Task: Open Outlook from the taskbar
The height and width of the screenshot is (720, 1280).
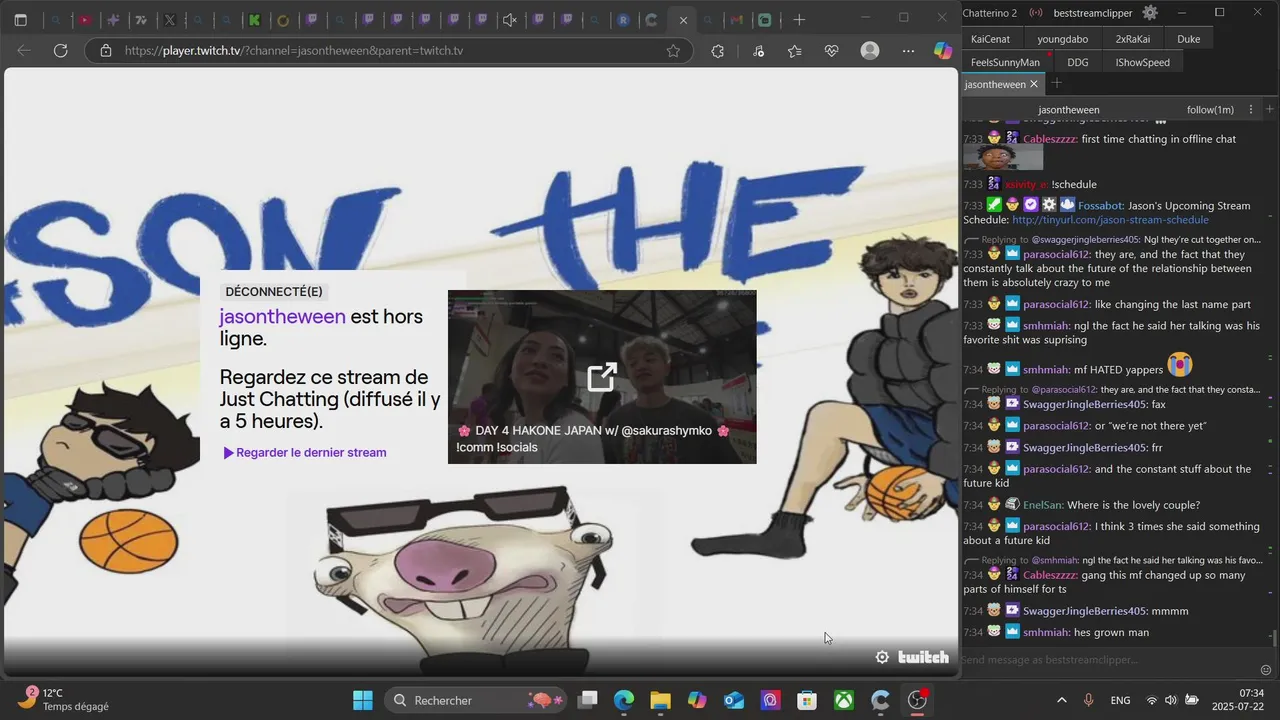Action: click(734, 700)
